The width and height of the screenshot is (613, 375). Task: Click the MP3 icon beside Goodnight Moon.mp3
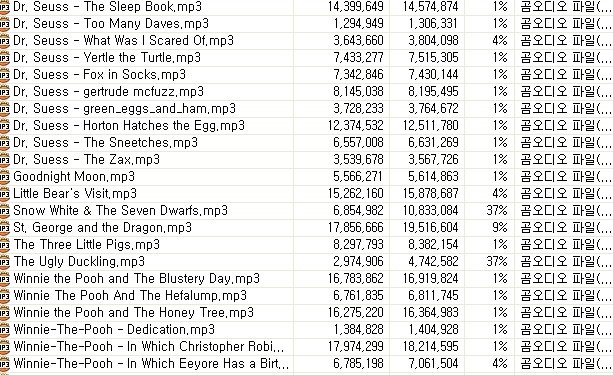4,177
